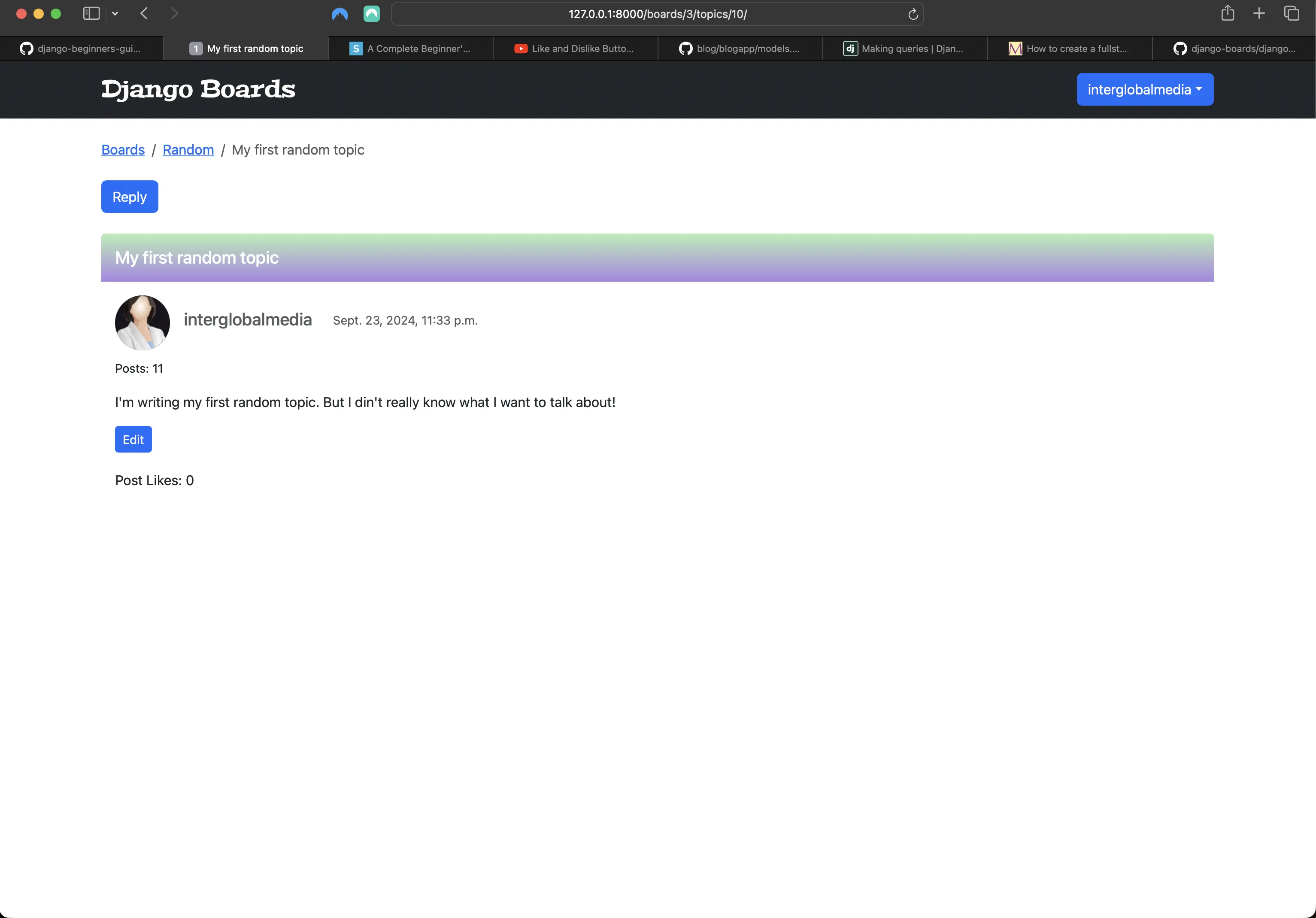Switch to the django-beginners-gui... tab
The image size is (1316, 918).
click(82, 49)
